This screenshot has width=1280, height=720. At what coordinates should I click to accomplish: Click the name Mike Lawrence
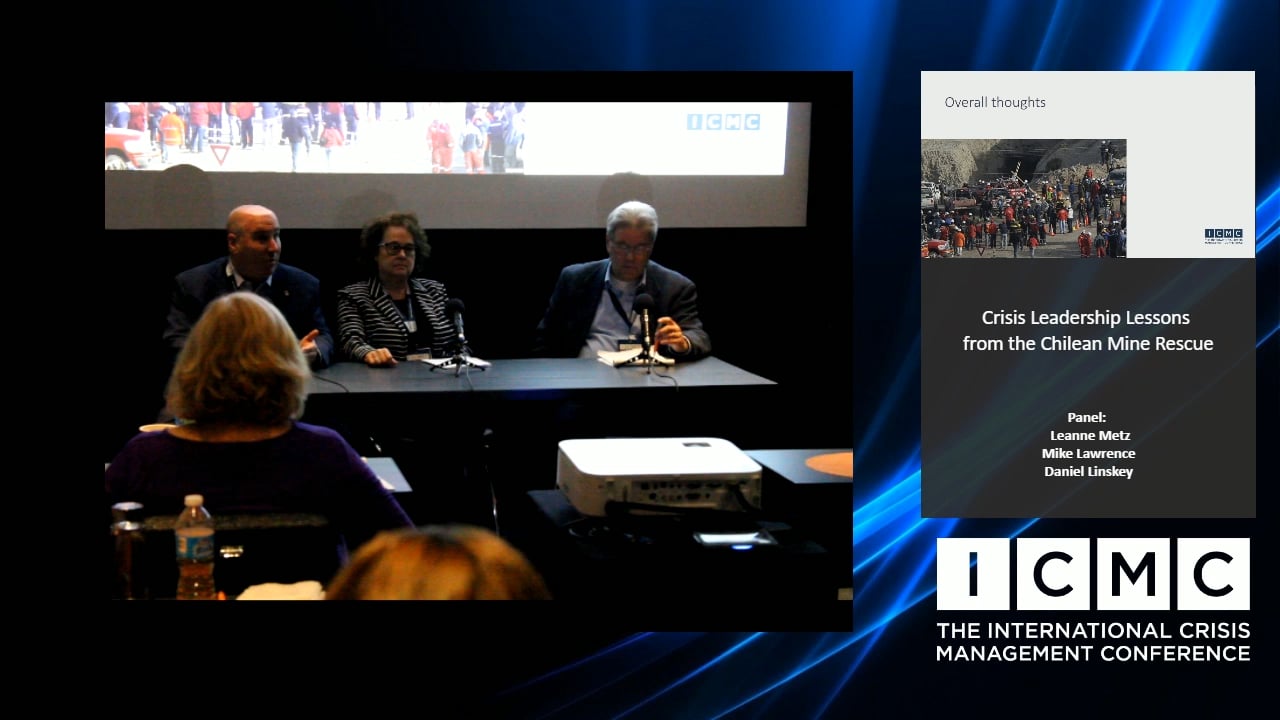coord(1088,453)
